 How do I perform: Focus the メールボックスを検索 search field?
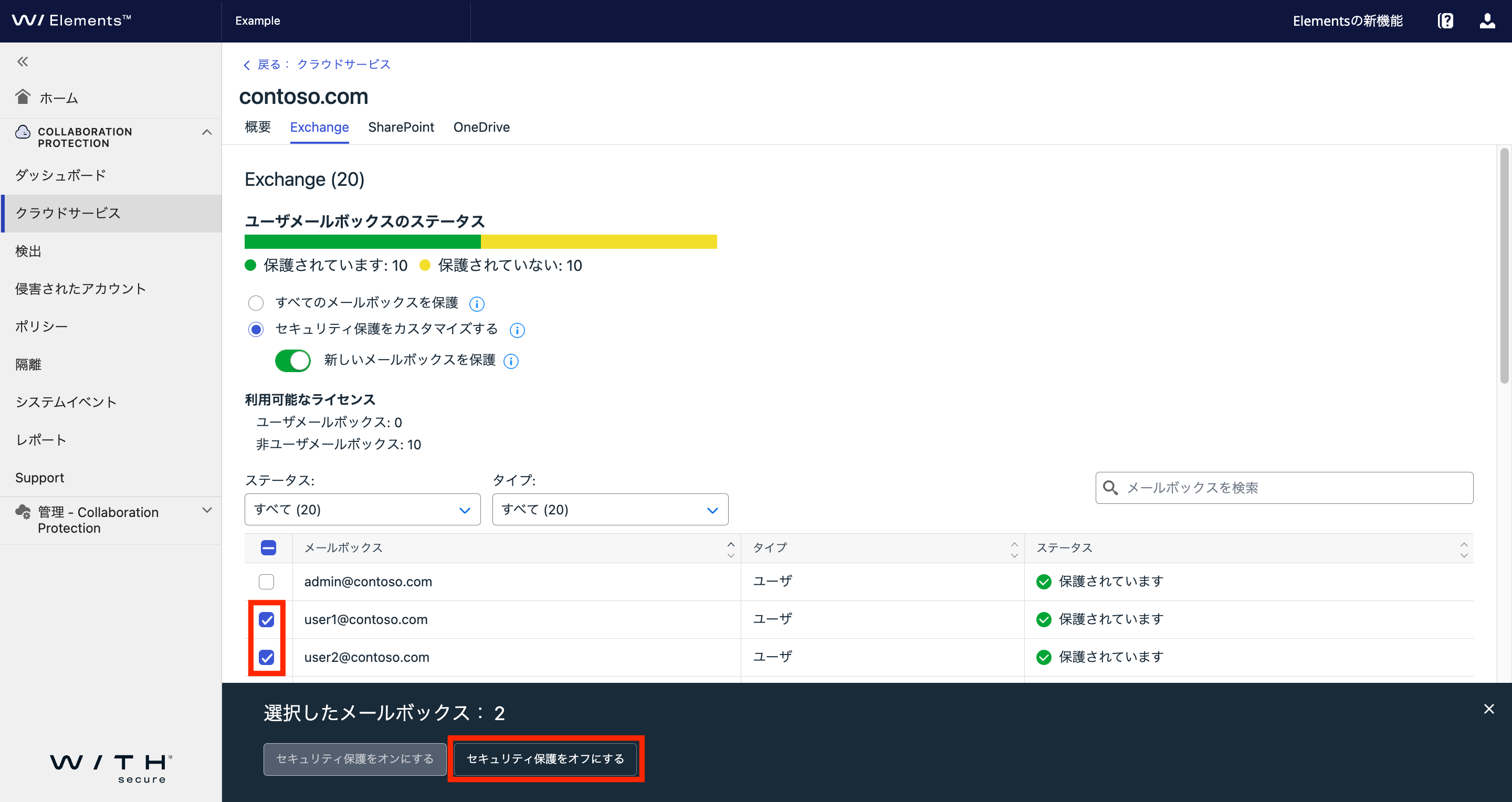pos(1284,488)
